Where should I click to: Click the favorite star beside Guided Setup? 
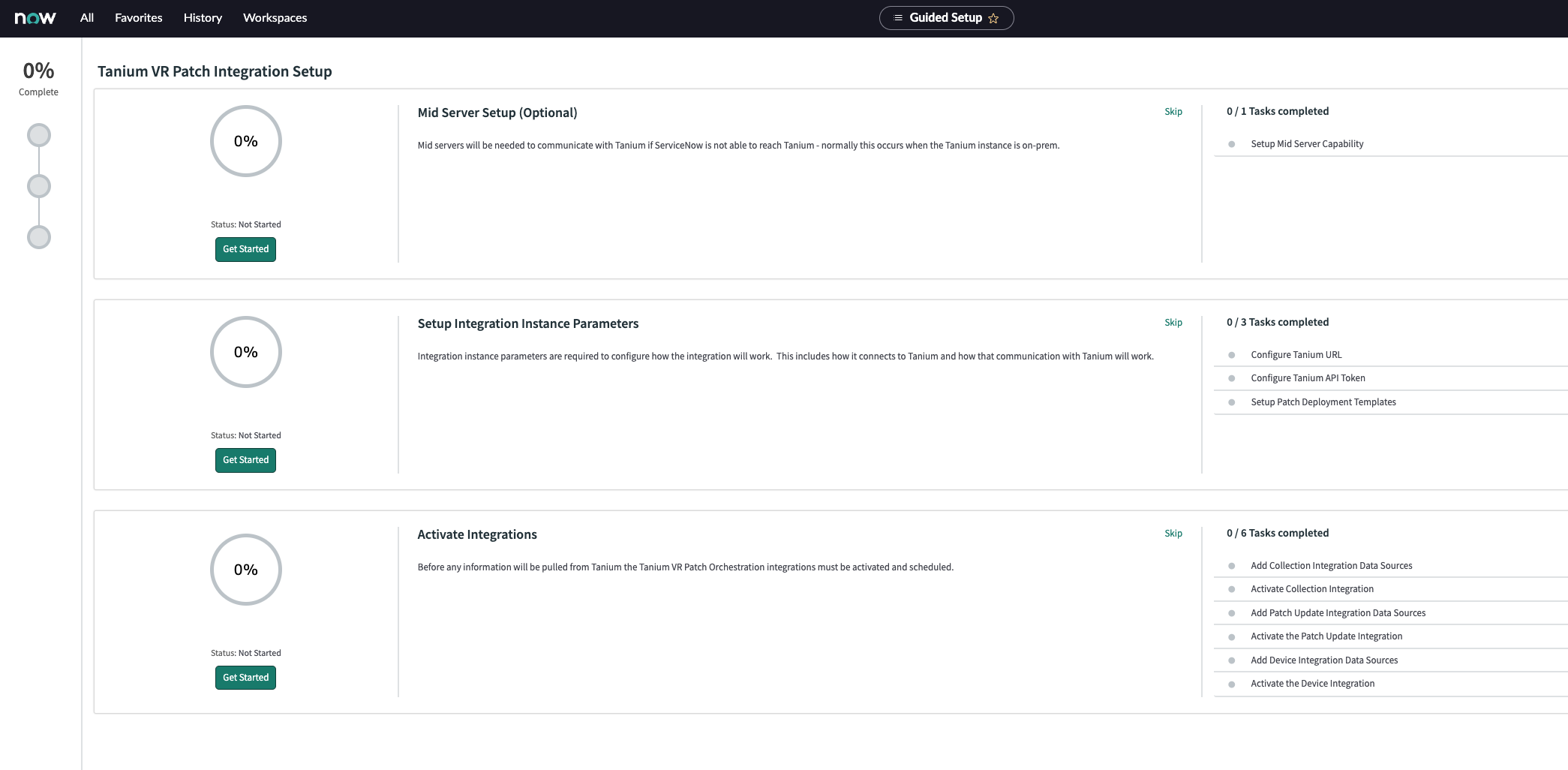click(993, 19)
